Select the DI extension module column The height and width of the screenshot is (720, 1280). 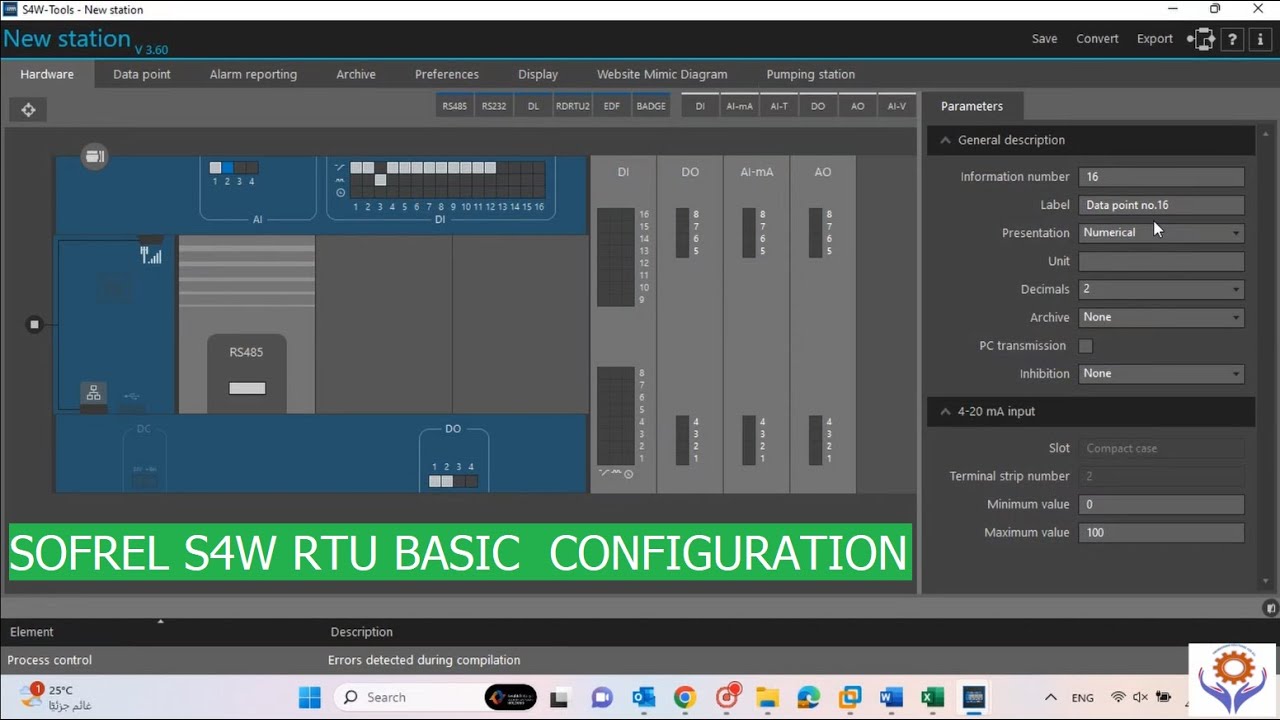pyautogui.click(x=623, y=323)
